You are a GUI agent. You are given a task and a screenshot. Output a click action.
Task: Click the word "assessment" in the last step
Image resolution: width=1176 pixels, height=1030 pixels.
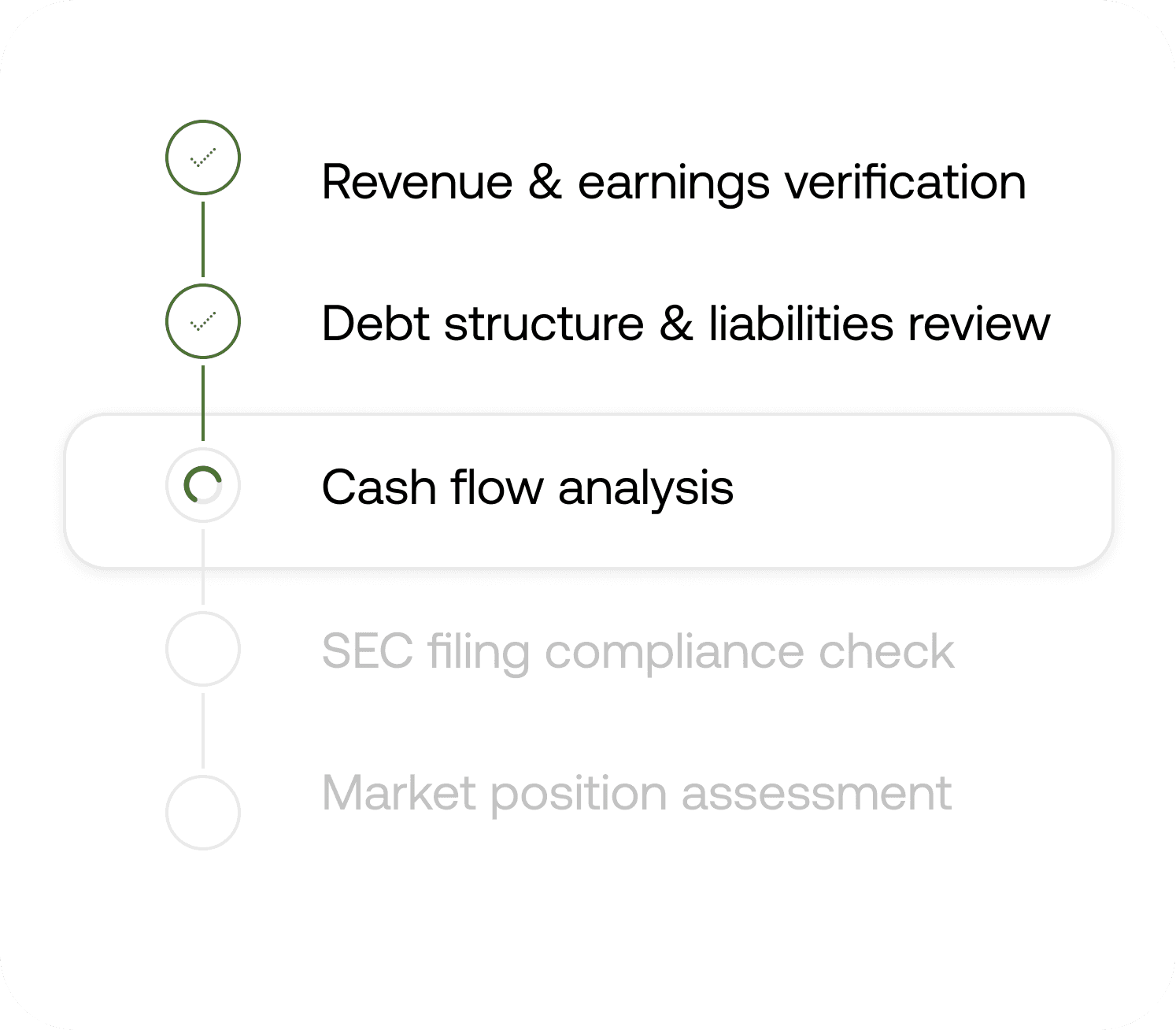point(816,794)
